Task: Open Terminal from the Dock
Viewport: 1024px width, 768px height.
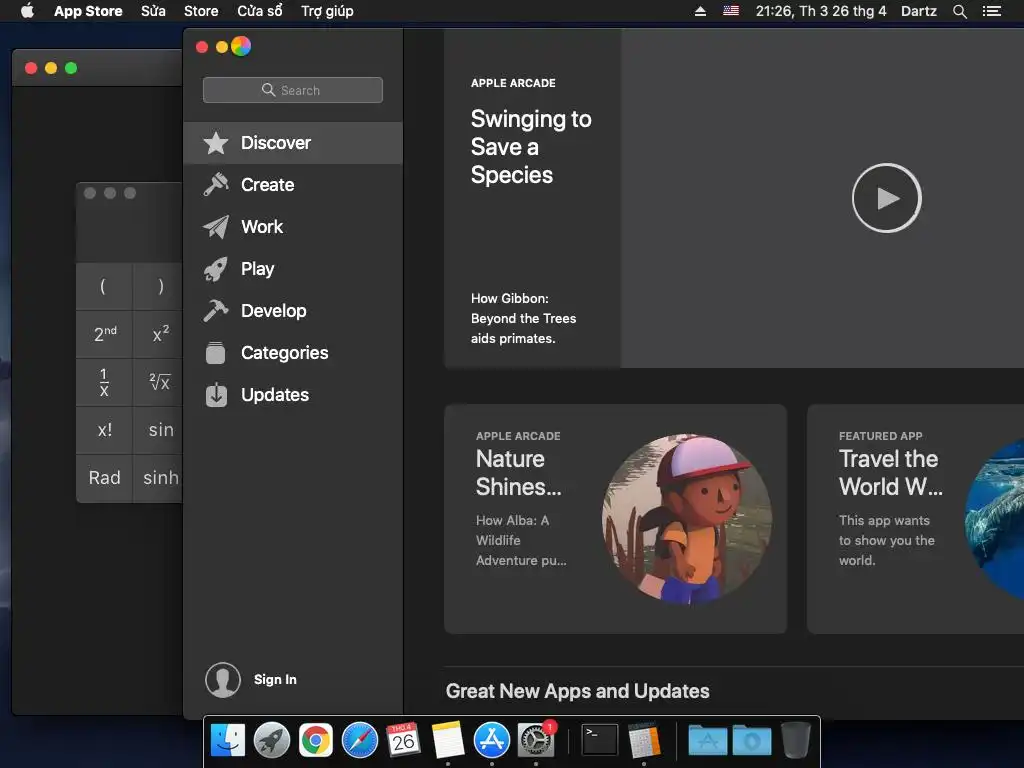Action: click(x=600, y=741)
